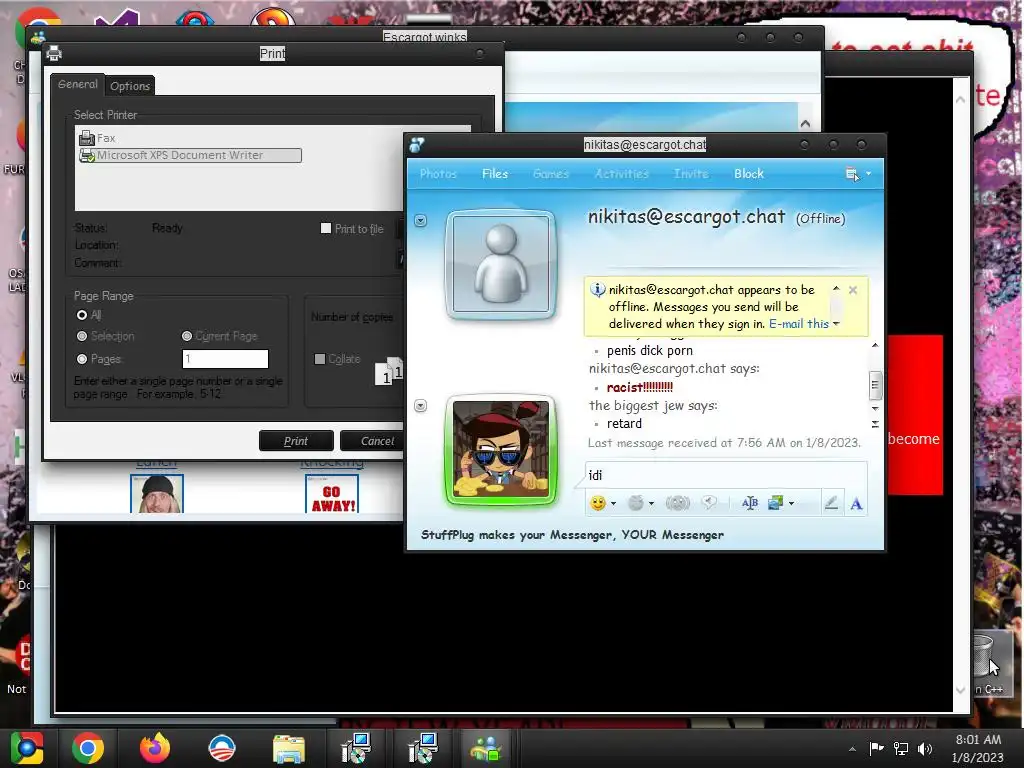Screen dimensions: 1024x768
Task: Open File Explorer folder on taskbar
Action: coord(289,748)
